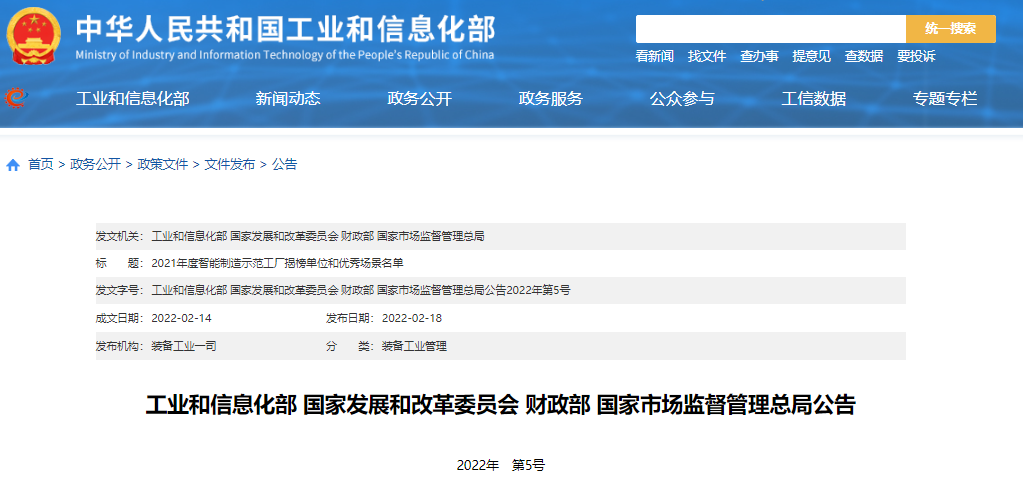Click the 发文字号 document number value
This screenshot has height=482, width=1023.
(361, 290)
